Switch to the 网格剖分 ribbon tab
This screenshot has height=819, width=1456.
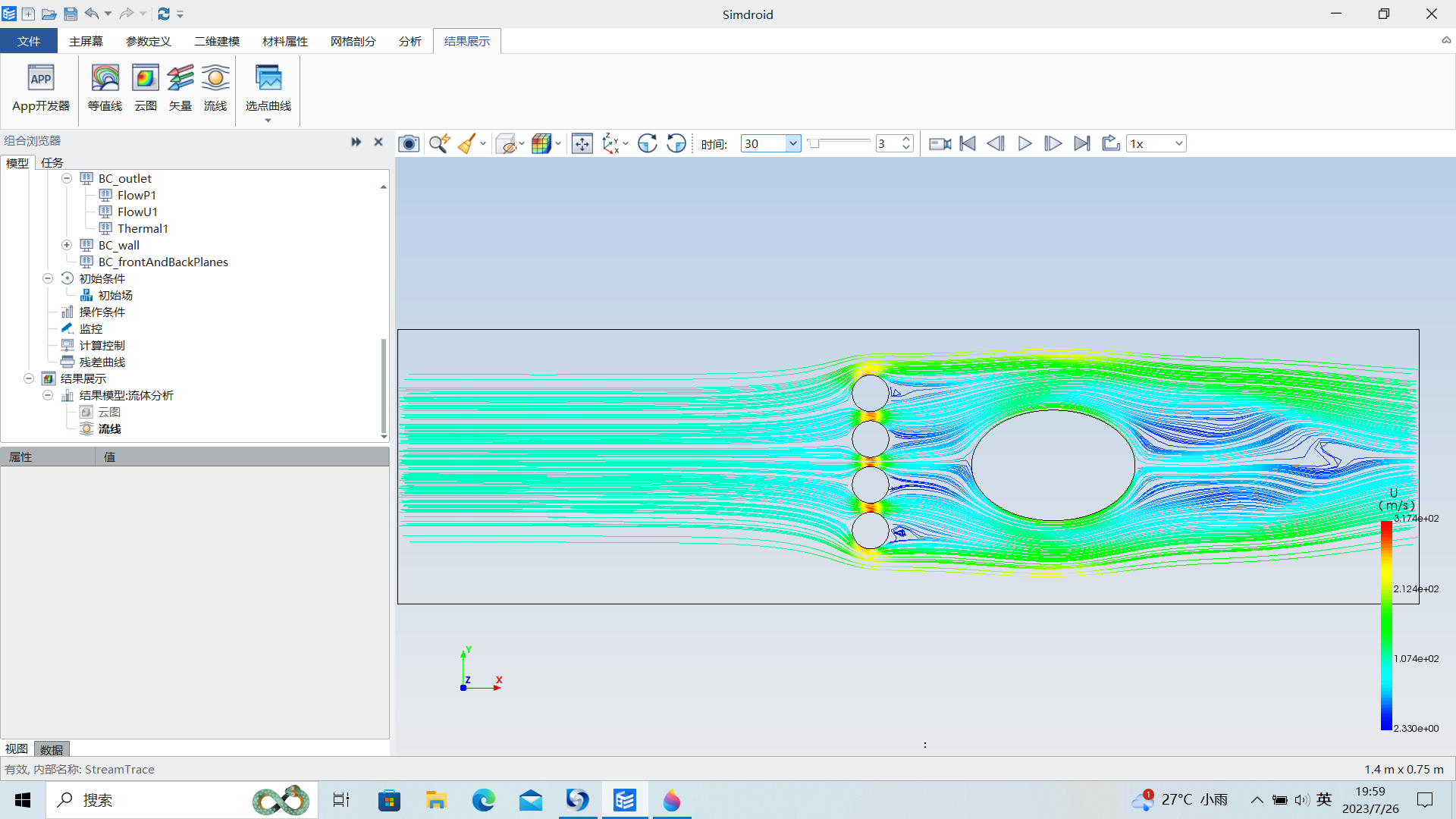(353, 41)
